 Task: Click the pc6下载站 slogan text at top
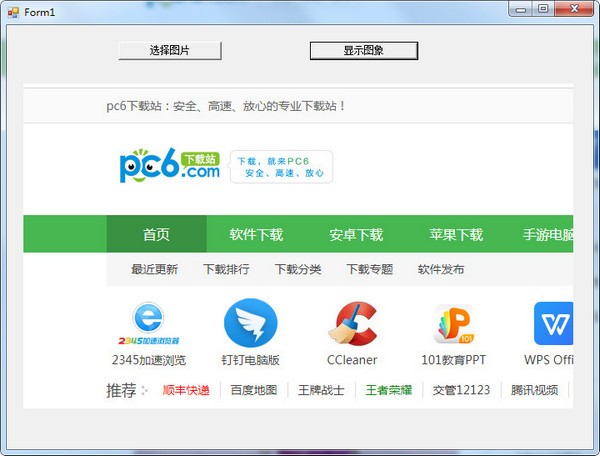[x=226, y=106]
